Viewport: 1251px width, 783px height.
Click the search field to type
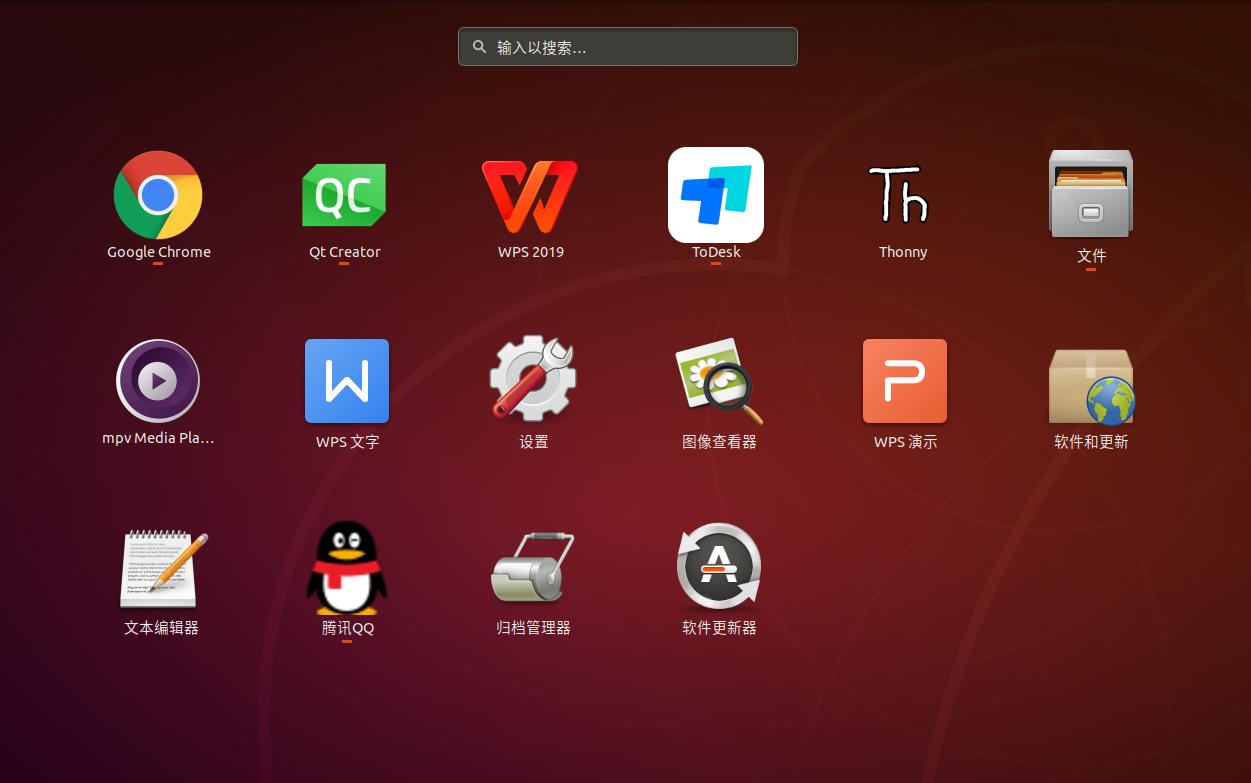click(x=640, y=47)
